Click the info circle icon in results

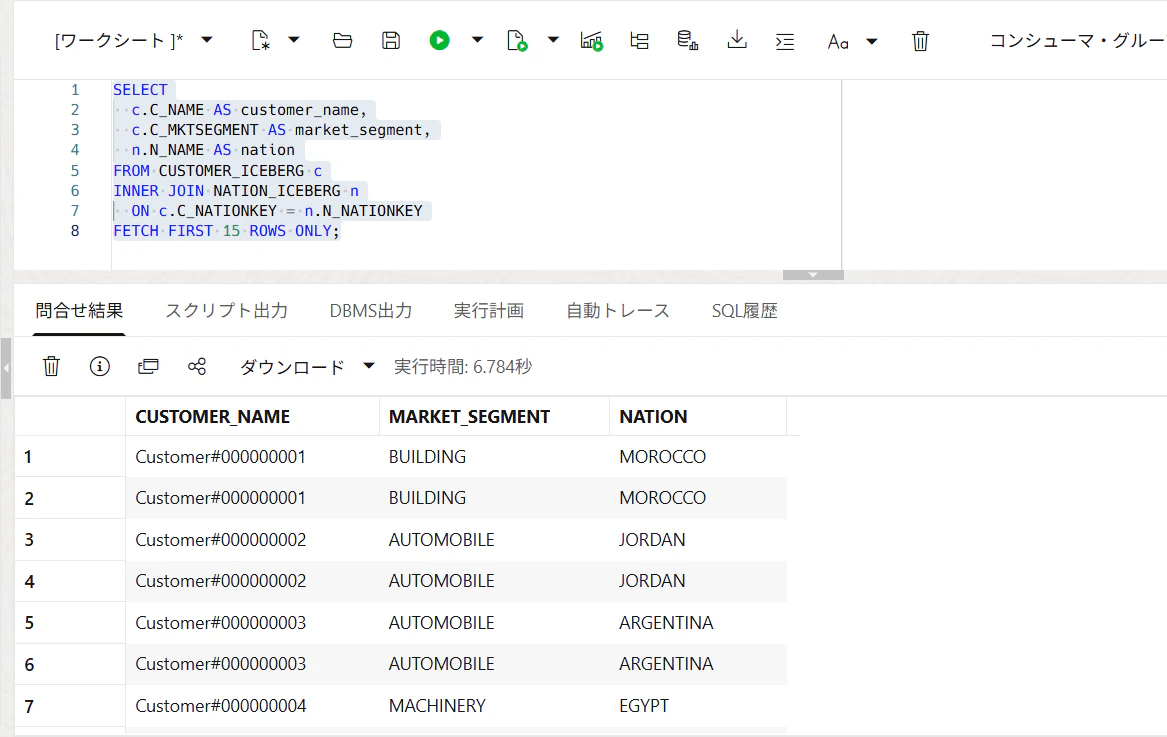point(100,366)
